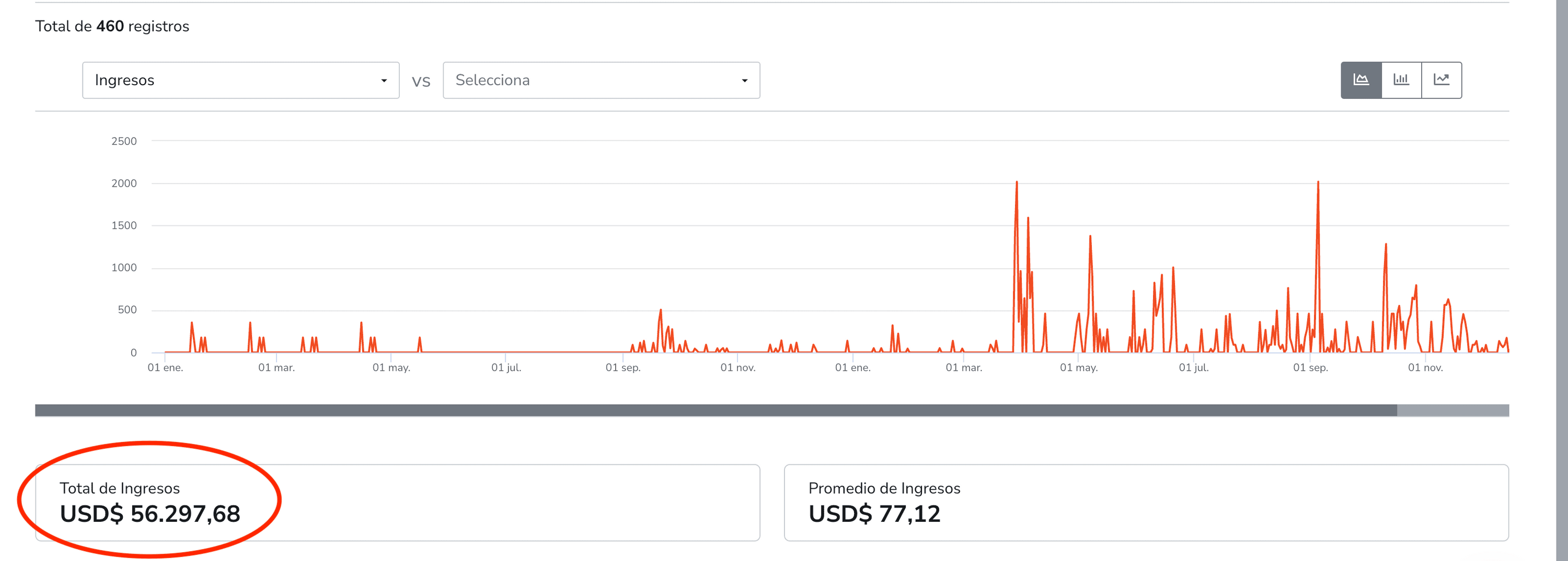
Task: Open the Ingresos metric dropdown
Action: click(x=240, y=80)
